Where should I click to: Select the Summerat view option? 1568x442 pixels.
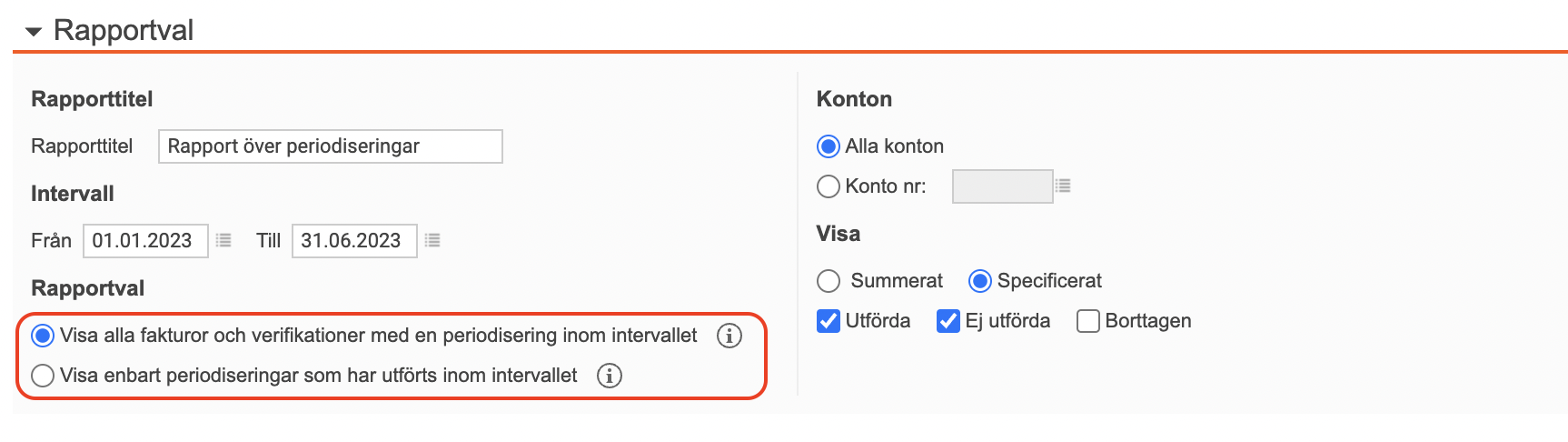829,281
